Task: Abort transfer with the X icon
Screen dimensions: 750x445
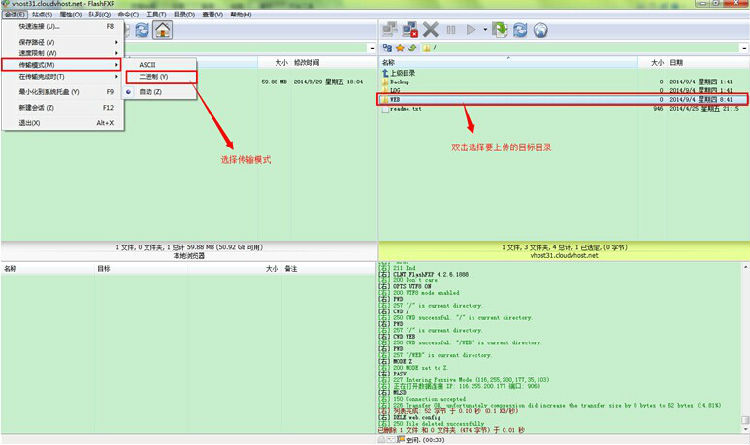Action: 431,30
